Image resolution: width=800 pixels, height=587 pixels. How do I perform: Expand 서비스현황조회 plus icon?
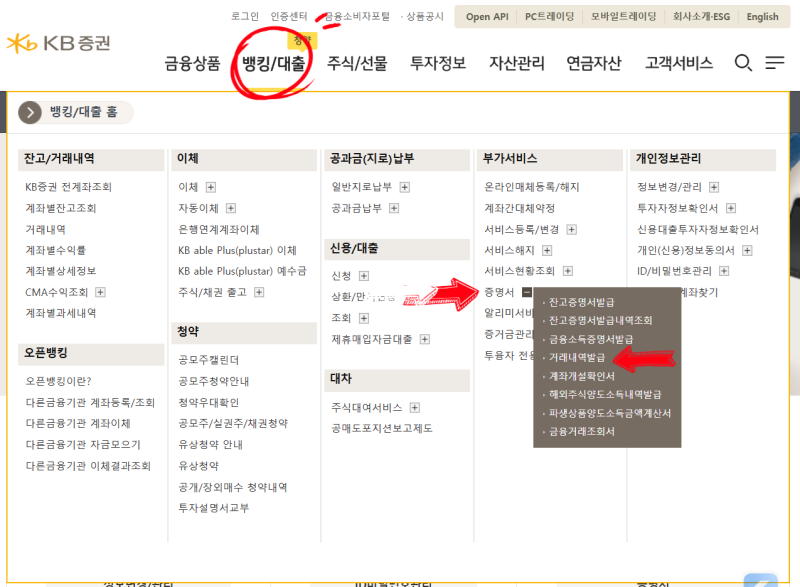coord(568,271)
